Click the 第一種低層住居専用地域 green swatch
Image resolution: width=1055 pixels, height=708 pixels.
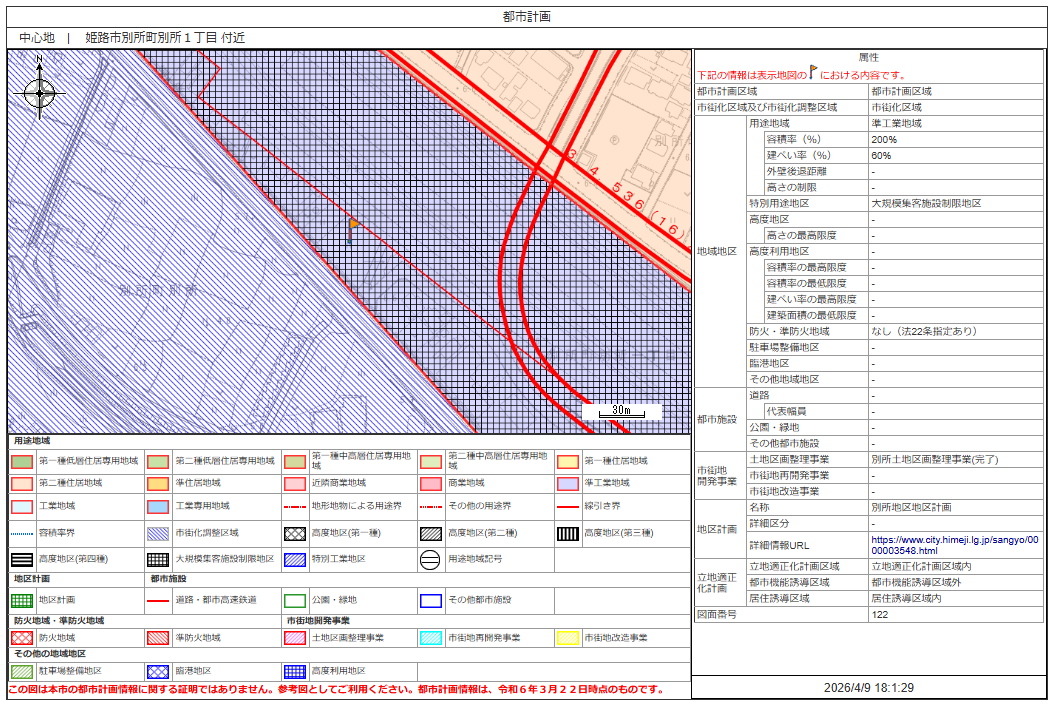22,462
